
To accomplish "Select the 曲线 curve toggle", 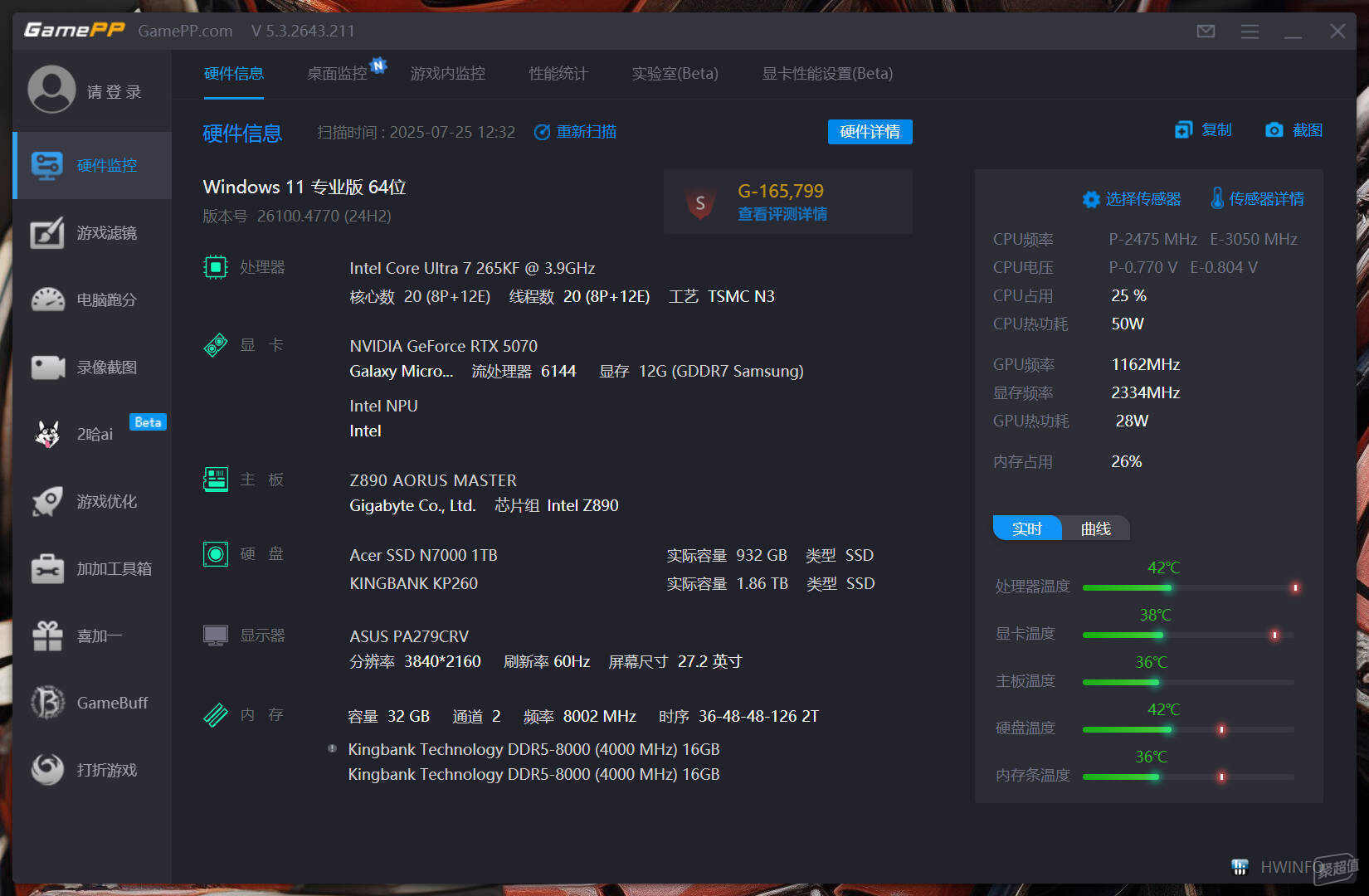I will [x=1096, y=528].
